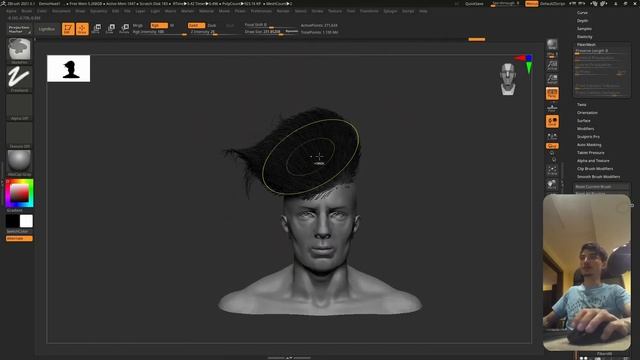This screenshot has height=360, width=640.
Task: Open the Brush menu
Action: point(27,11)
